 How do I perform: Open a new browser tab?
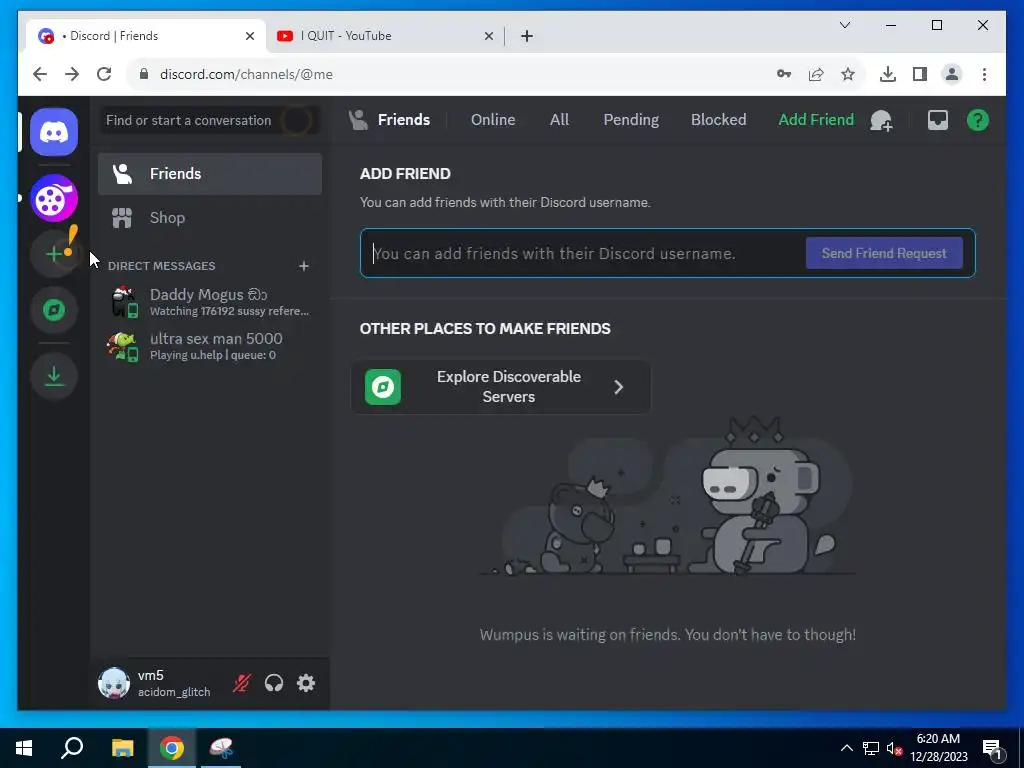[527, 37]
